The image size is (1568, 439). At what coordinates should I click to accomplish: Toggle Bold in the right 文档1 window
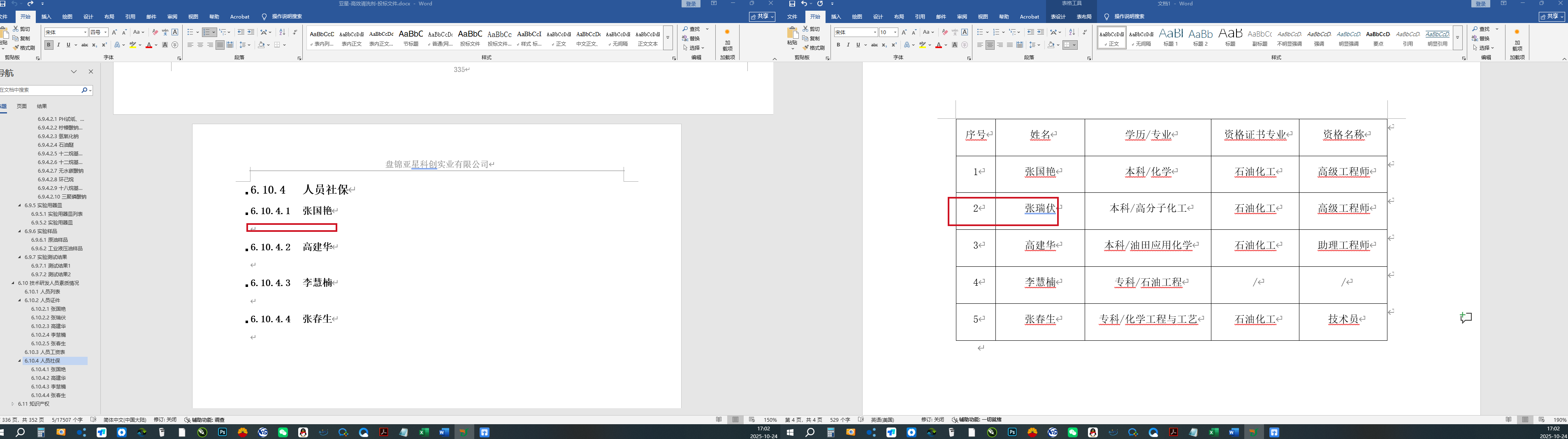coord(838,45)
